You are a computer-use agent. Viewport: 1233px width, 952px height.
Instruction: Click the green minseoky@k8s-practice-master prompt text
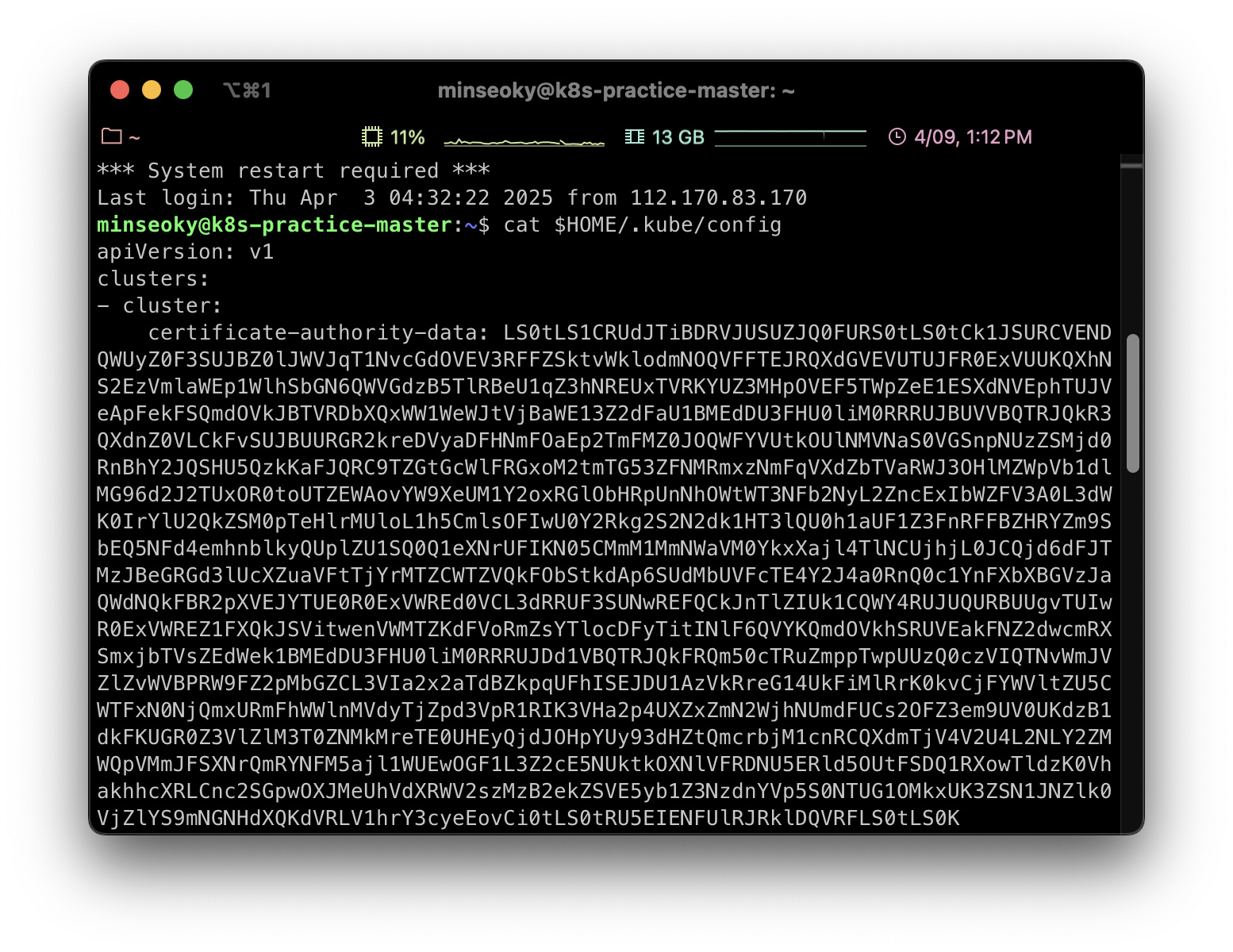[275, 225]
